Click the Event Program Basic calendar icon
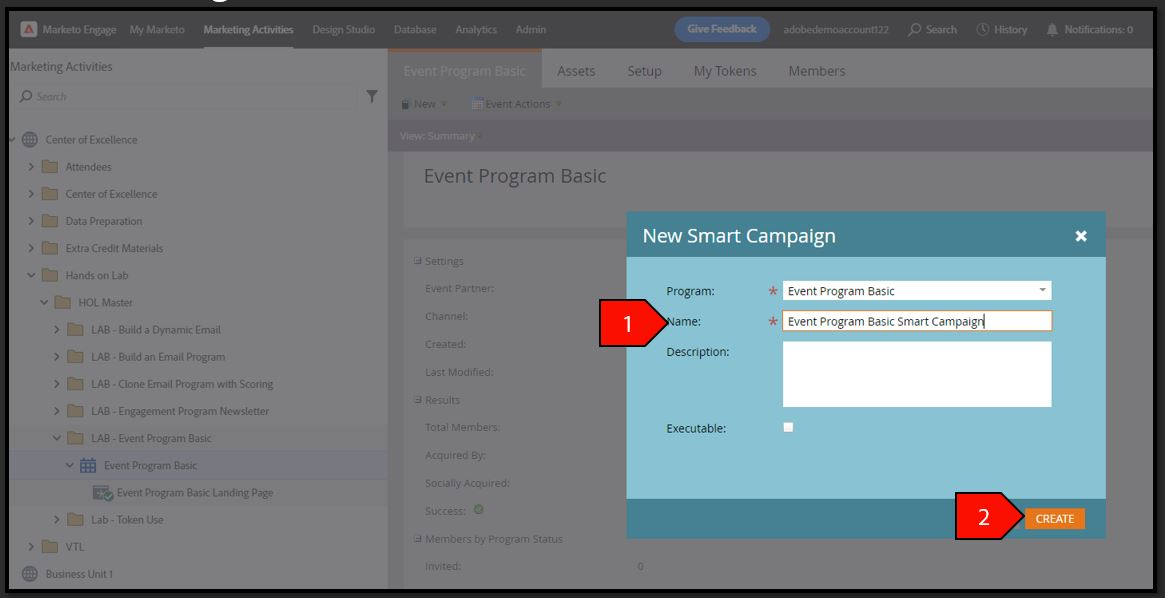1165x598 pixels. coord(88,466)
